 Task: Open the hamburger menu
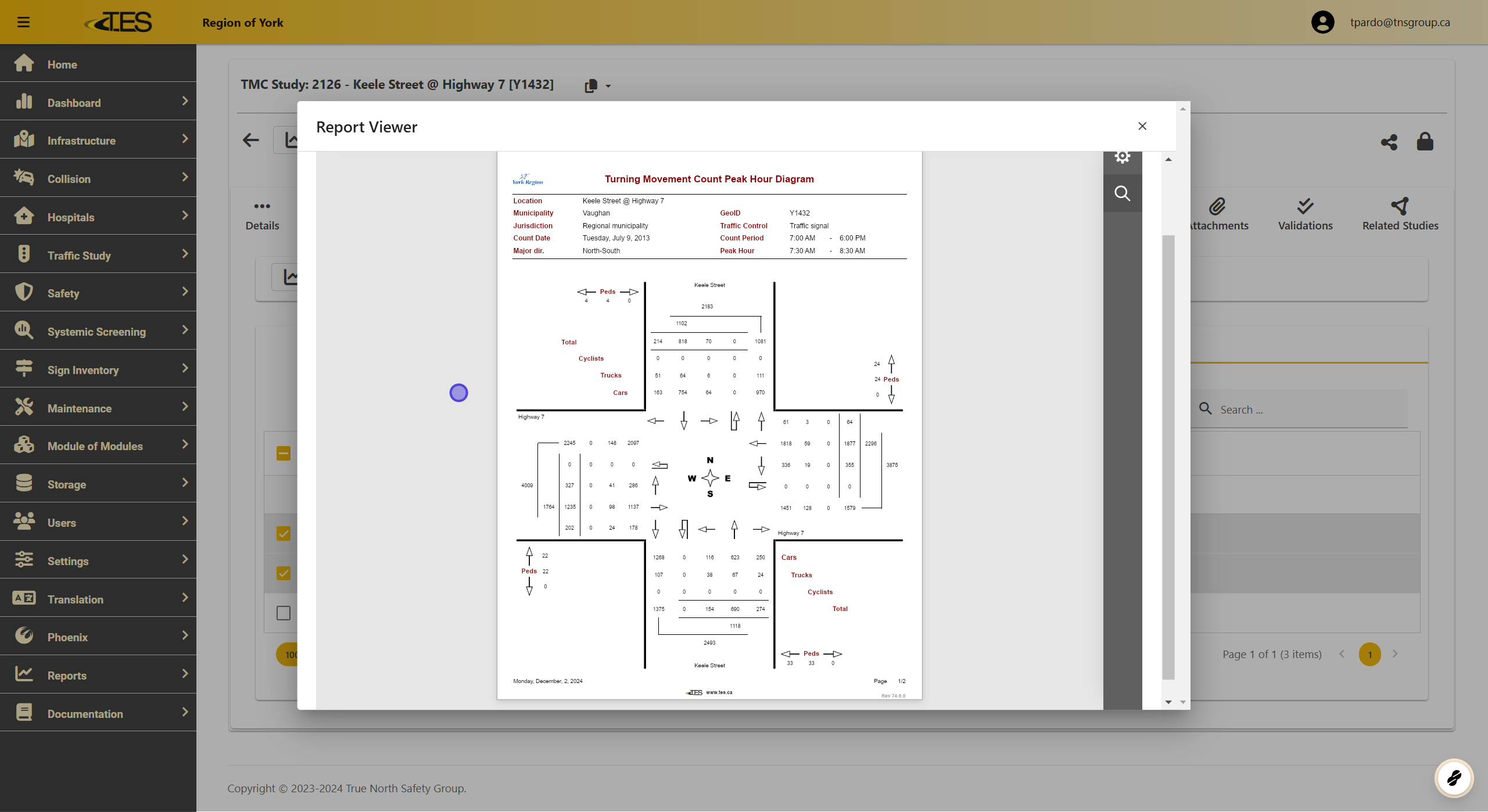[x=23, y=22]
